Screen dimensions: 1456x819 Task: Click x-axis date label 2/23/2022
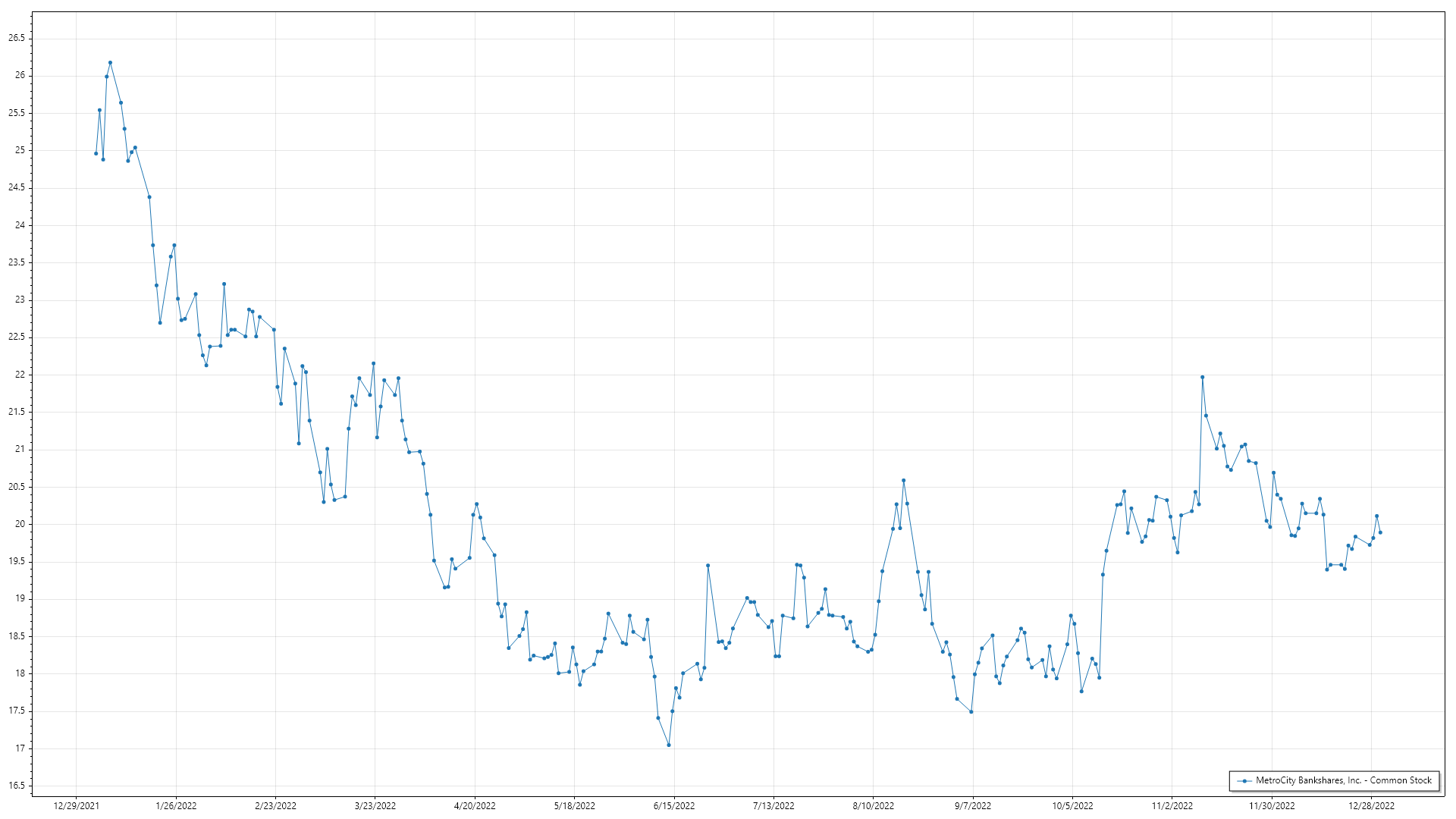click(x=275, y=806)
